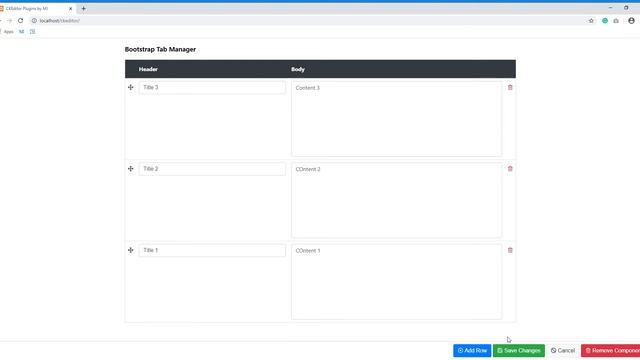The width and height of the screenshot is (640, 360).
Task: Click the move handle for Title 2 row
Action: coord(131,169)
